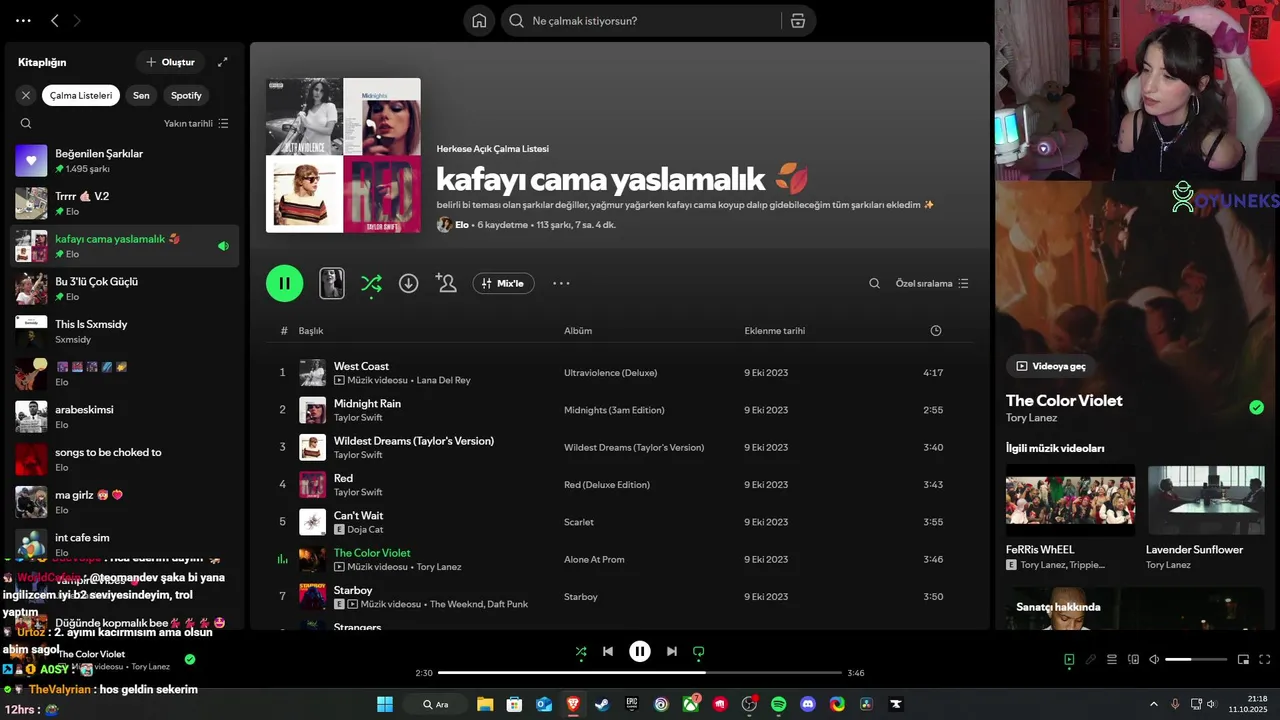Screen dimensions: 1280x720
Task: Sort by duration clock icon header
Action: [x=936, y=331]
